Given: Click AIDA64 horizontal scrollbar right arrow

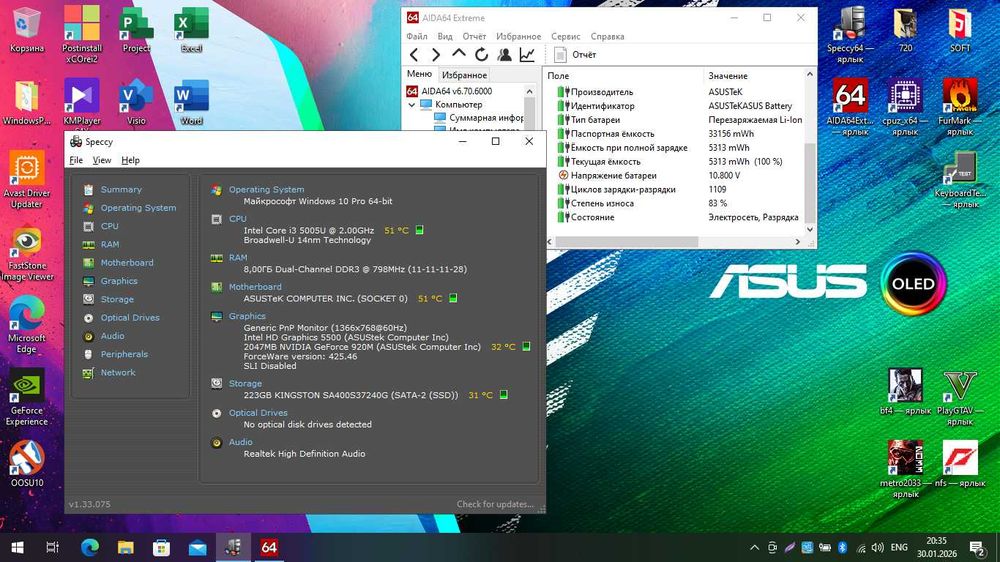Looking at the screenshot, I should (797, 242).
